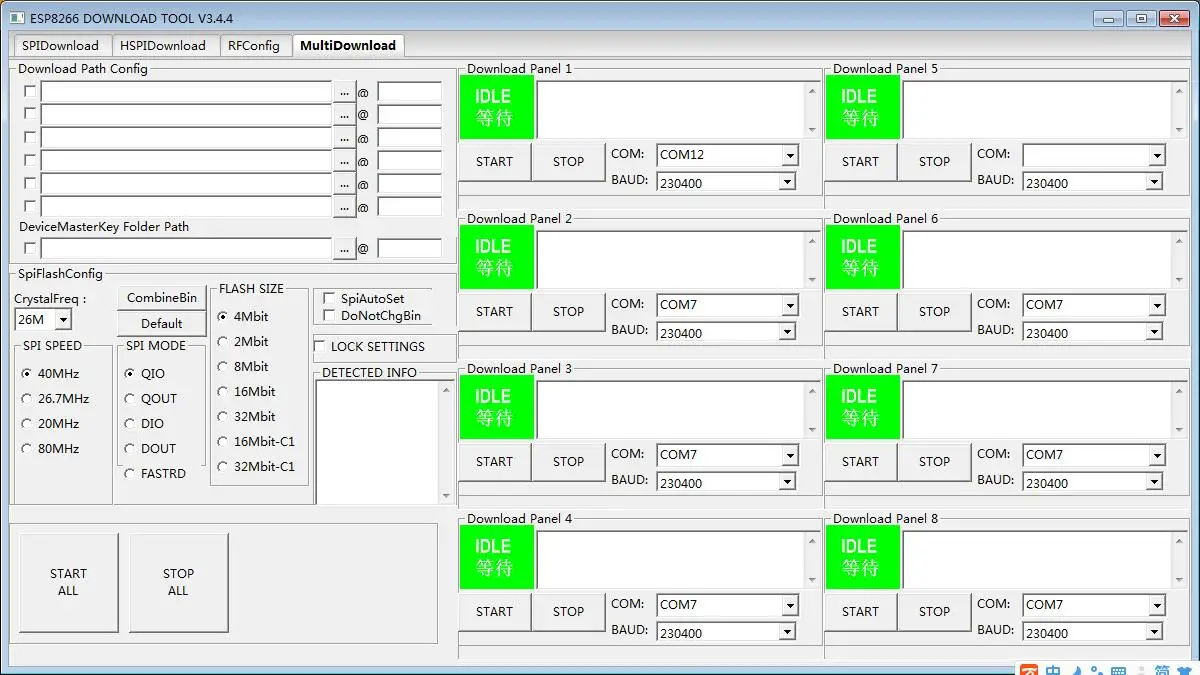Select QOUT SPI mode
Image resolution: width=1200 pixels, height=675 pixels.
[x=130, y=398]
